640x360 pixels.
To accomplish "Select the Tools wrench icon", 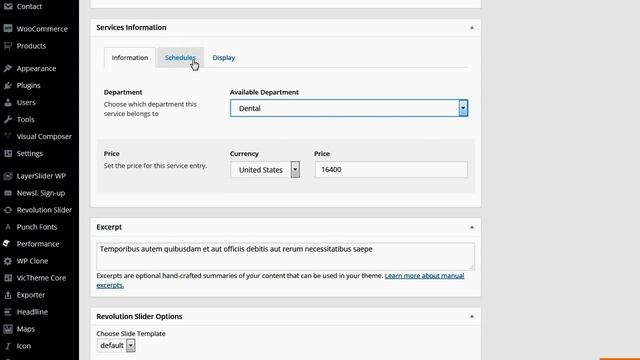I will tap(8, 119).
